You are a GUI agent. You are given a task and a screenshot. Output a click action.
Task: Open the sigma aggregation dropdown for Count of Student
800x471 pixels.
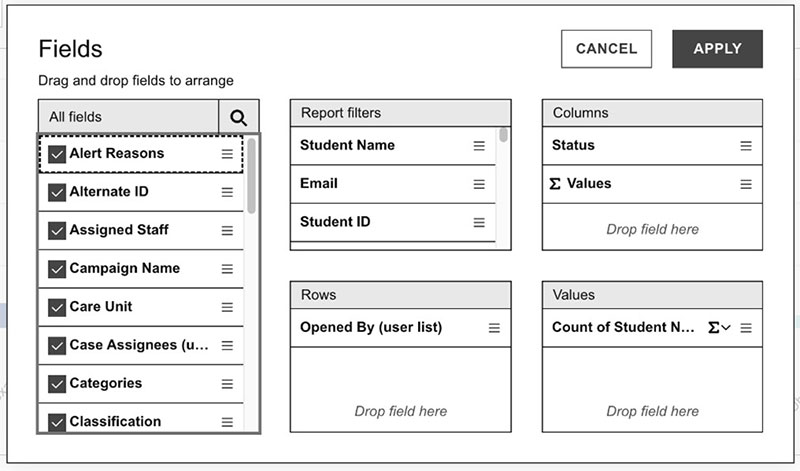coord(719,328)
